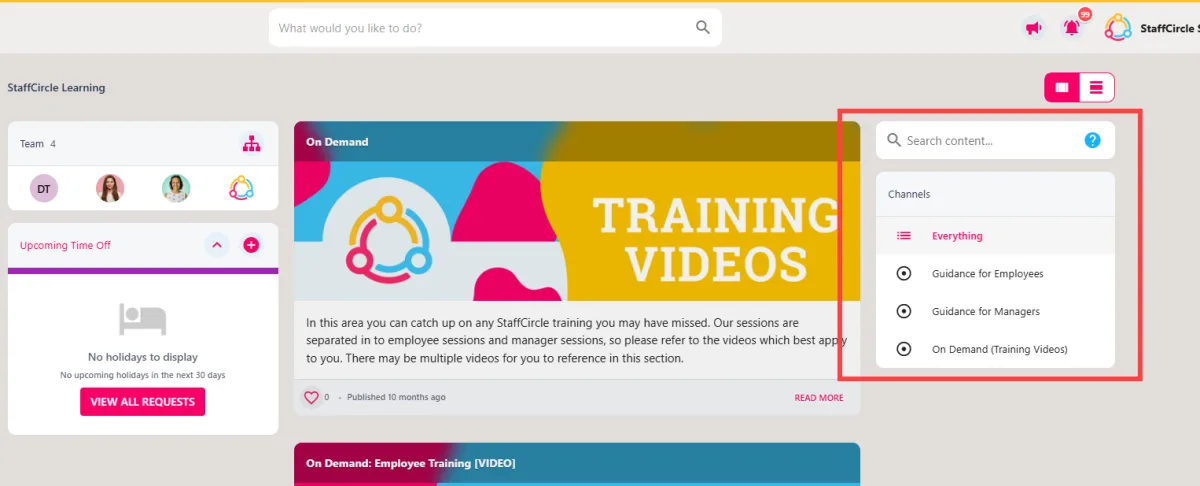Click the StaffCircle logo in the header
This screenshot has height=486, width=1200.
tap(1118, 28)
